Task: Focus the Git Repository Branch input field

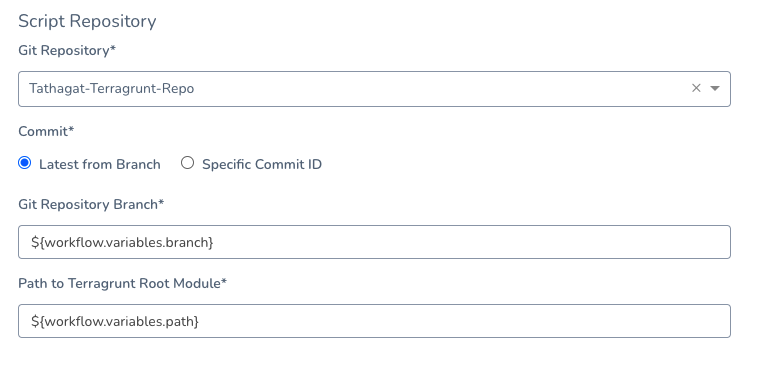Action: (374, 242)
